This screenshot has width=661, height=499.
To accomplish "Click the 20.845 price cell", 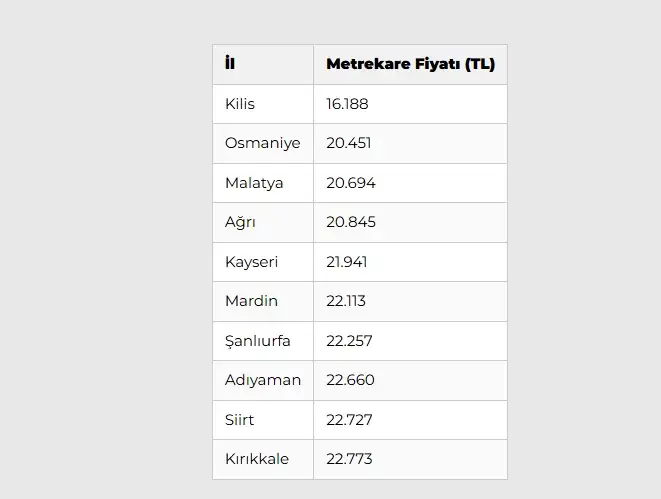I will click(350, 222).
